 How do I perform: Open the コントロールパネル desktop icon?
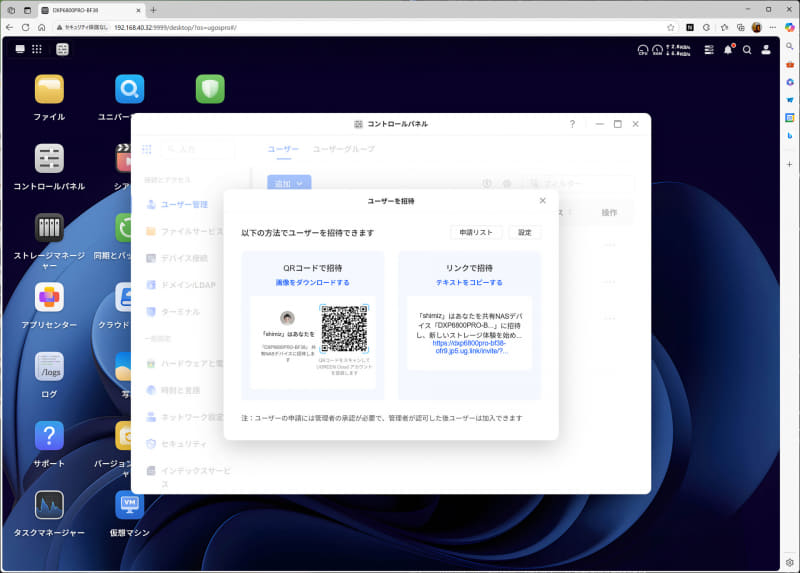(49, 159)
